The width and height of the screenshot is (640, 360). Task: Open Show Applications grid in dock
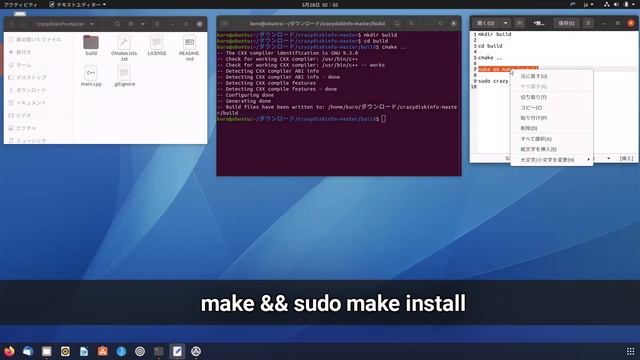[630, 351]
